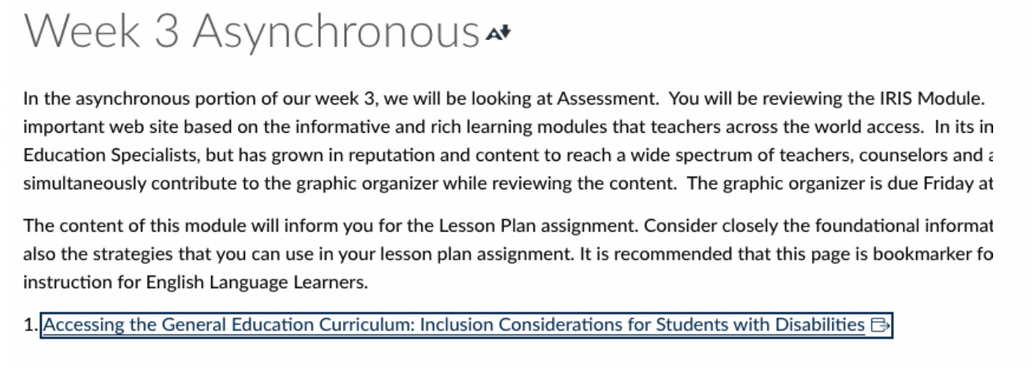Click the external link icon after Disabilities
The height and width of the screenshot is (368, 1032).
pos(879,325)
